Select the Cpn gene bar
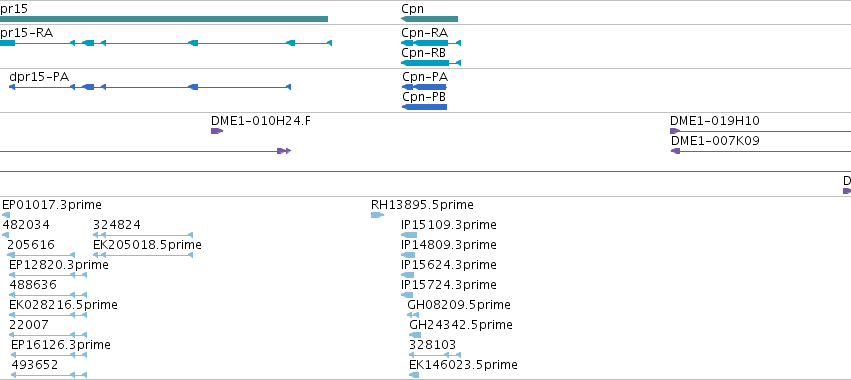 [429, 19]
